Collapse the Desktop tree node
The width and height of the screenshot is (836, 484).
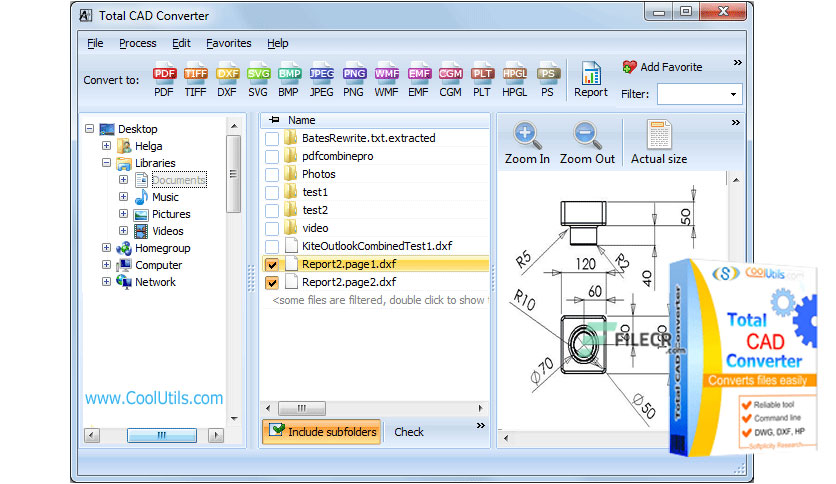point(90,128)
